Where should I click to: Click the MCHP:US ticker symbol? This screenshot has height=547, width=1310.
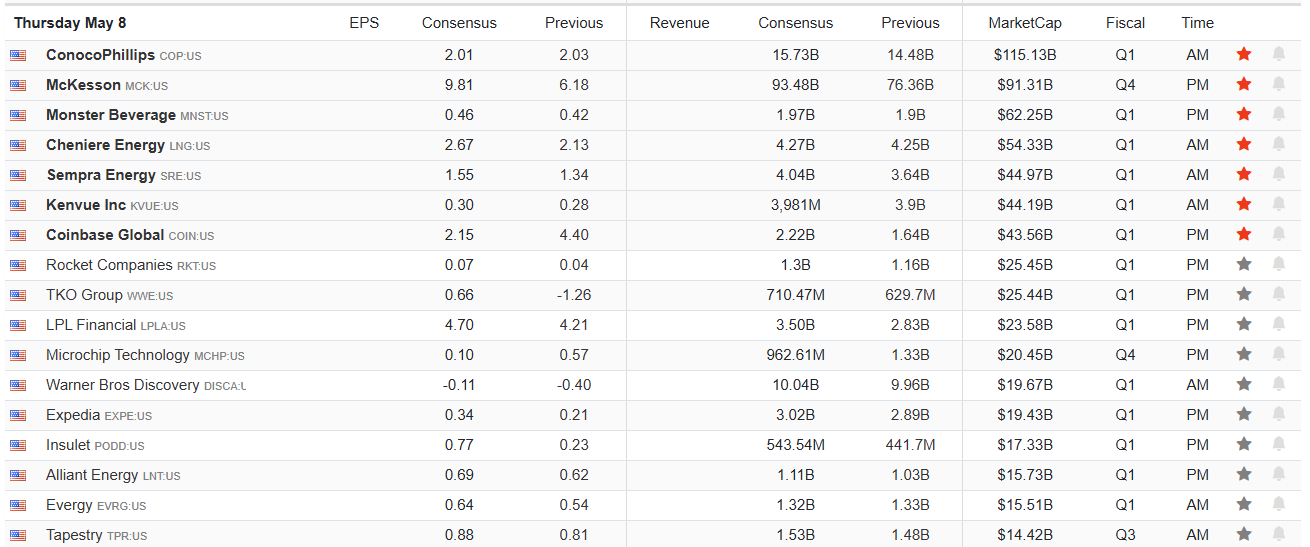click(x=219, y=356)
